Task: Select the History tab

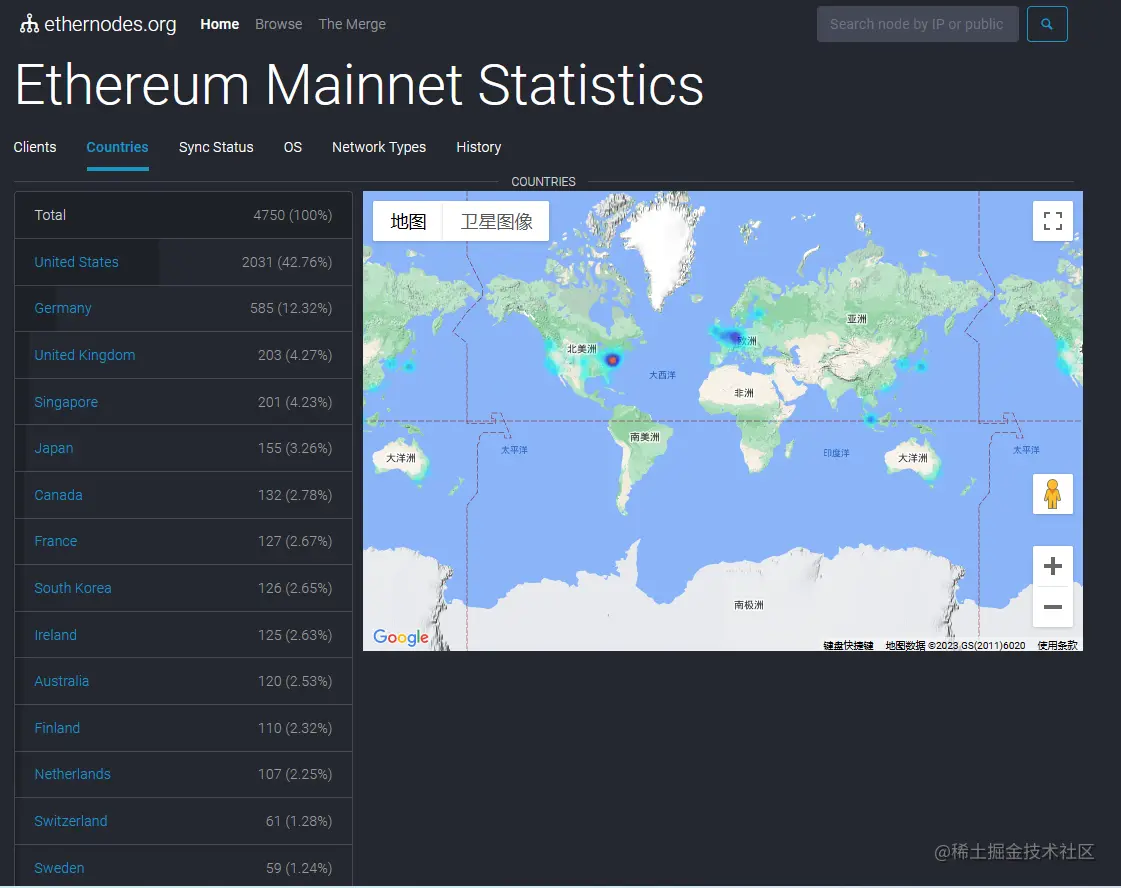Action: pyautogui.click(x=479, y=147)
